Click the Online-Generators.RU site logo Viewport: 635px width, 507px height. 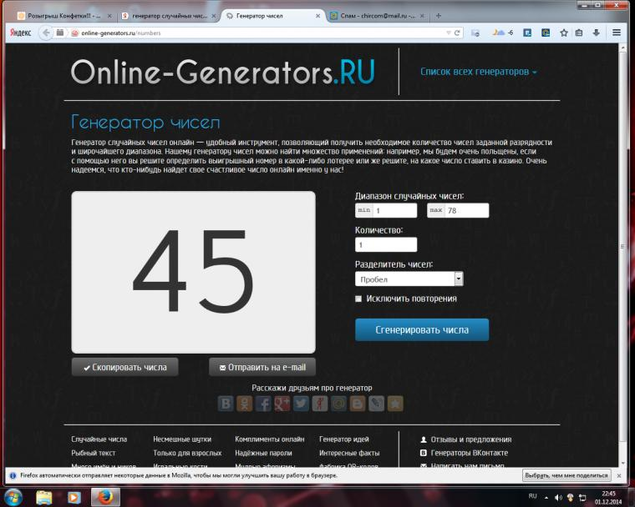223,72
